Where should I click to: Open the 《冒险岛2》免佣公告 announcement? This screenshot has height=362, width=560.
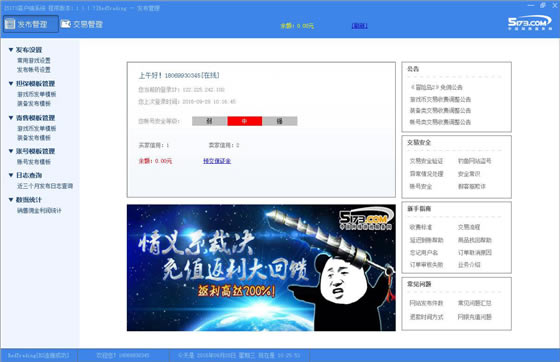coord(436,87)
